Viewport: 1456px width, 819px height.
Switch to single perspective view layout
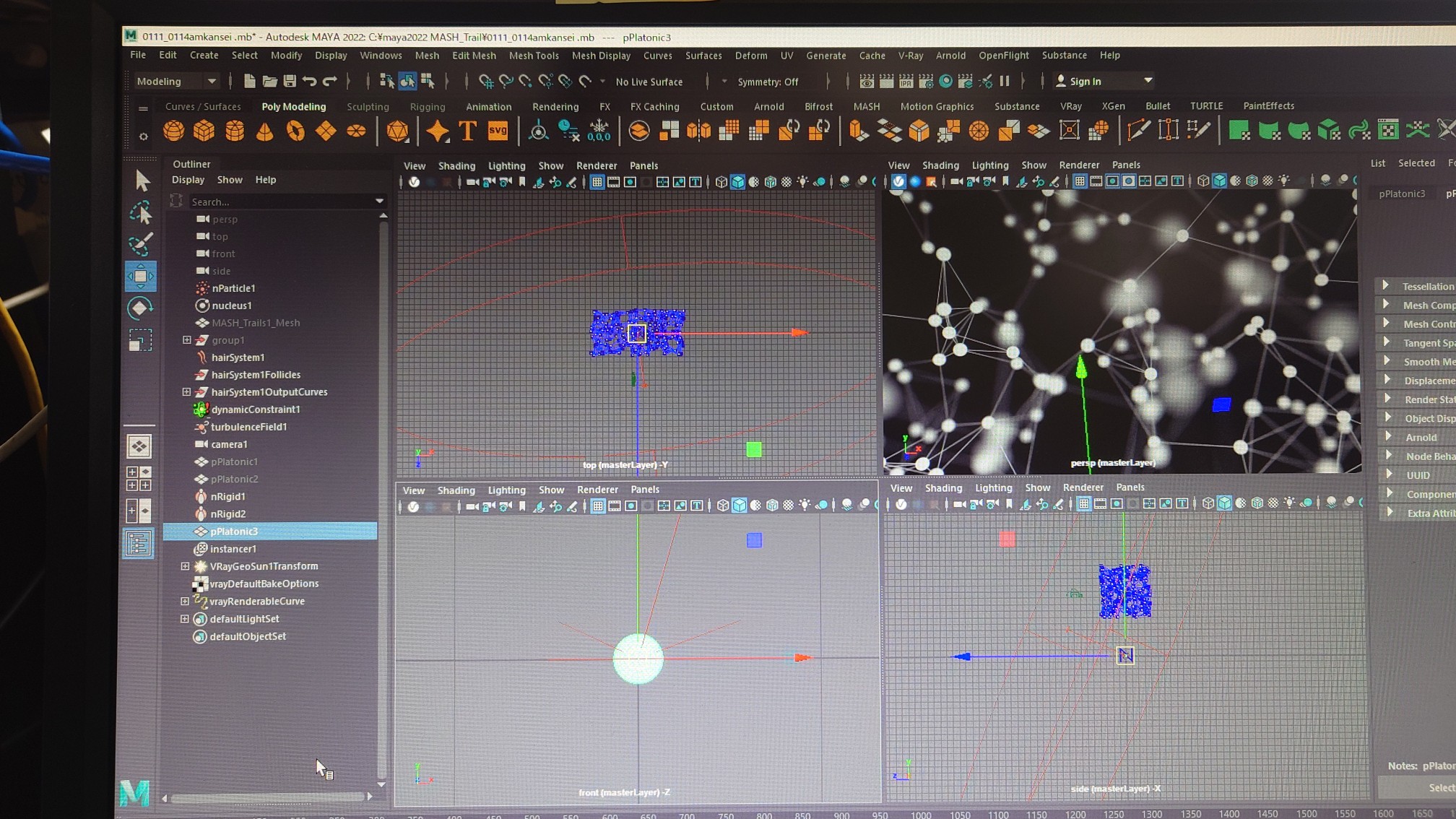coord(139,446)
